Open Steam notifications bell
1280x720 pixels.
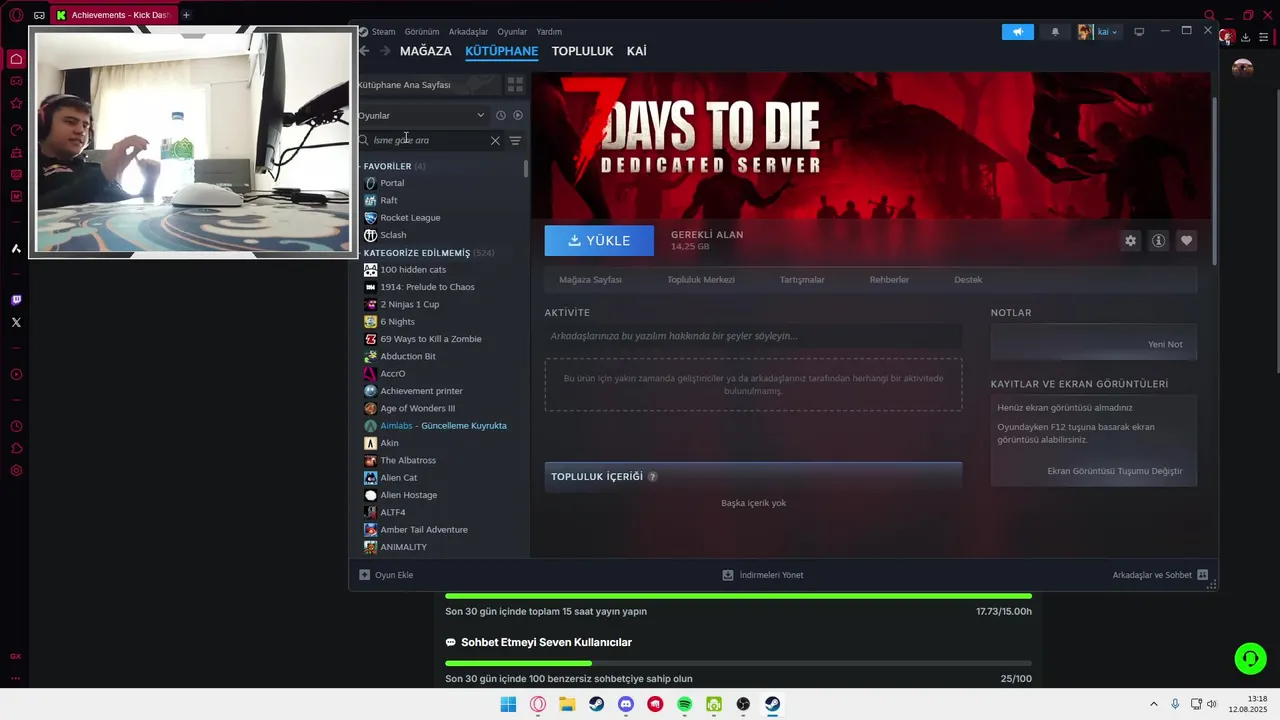(1055, 32)
